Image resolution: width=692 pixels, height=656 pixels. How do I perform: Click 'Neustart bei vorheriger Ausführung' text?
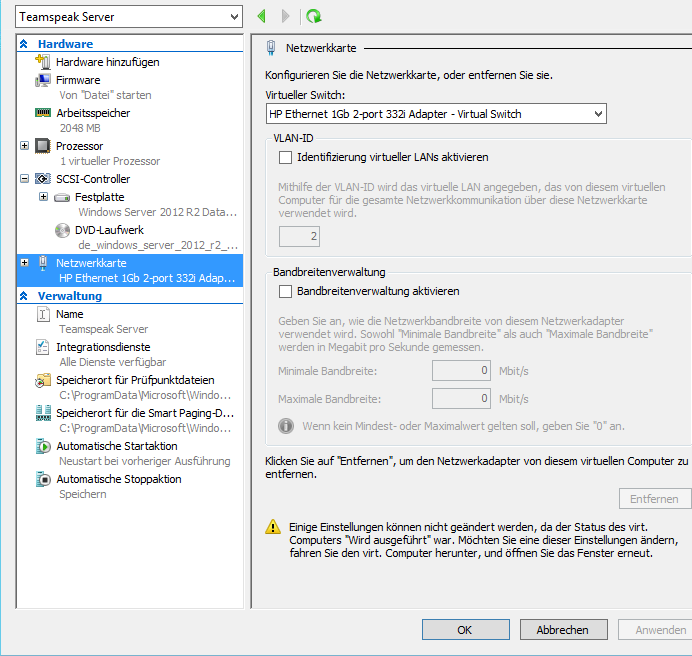pos(145,461)
